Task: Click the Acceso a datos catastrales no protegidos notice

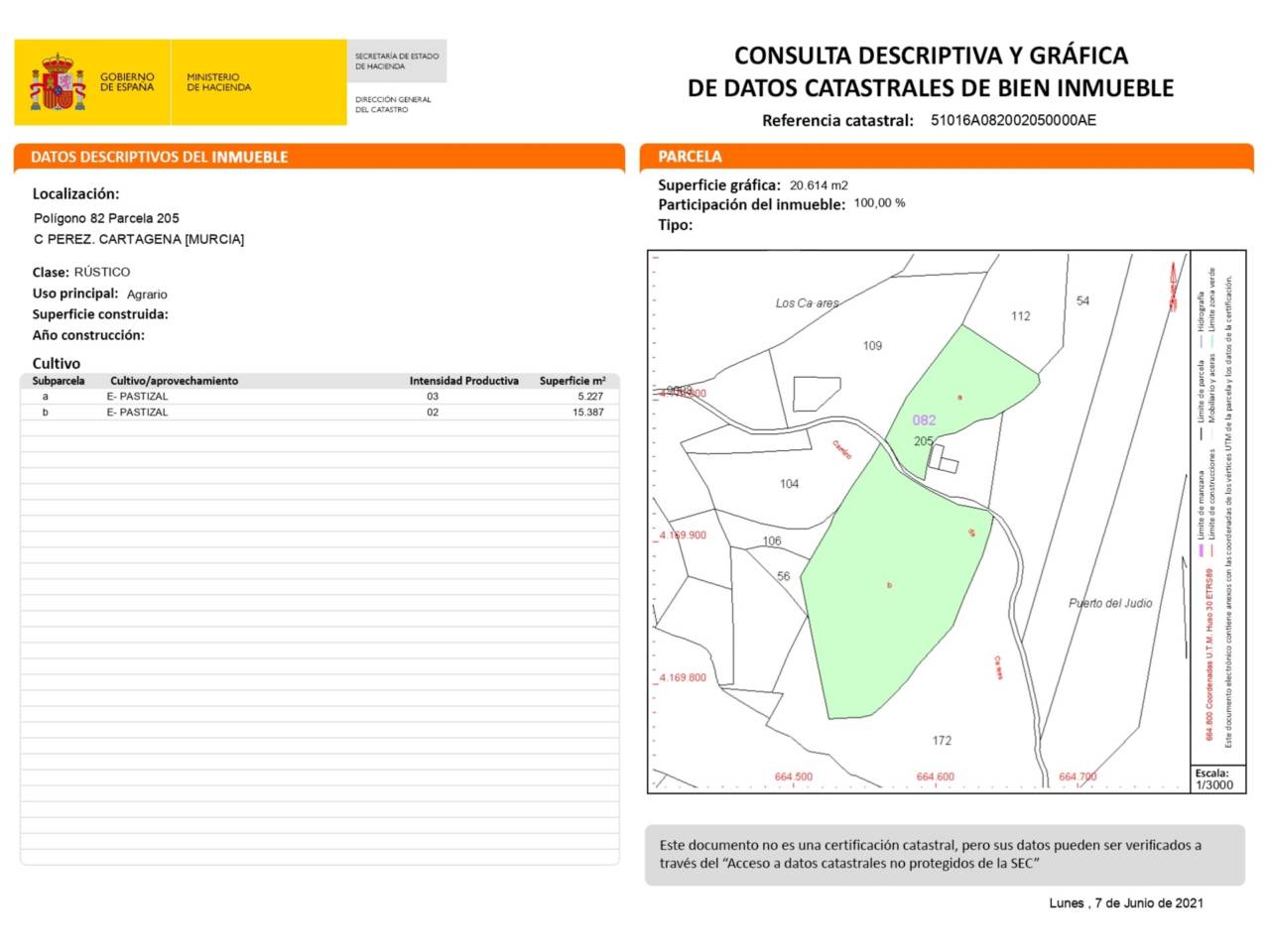Action: (x=945, y=855)
